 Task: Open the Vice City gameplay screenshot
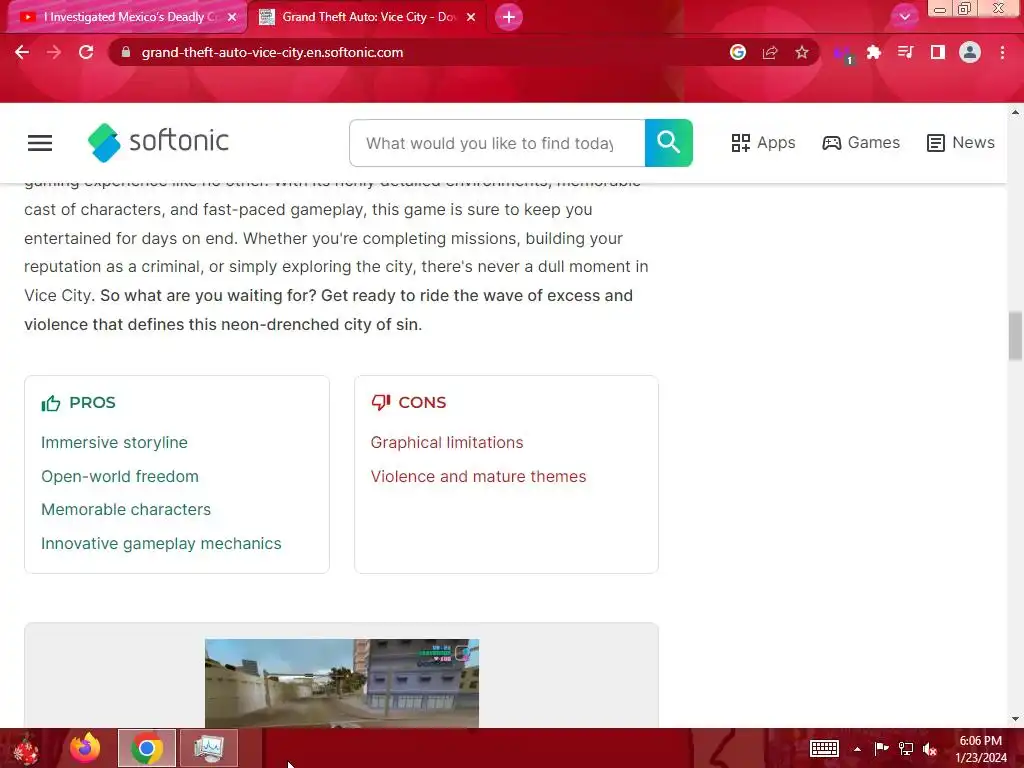(x=342, y=683)
